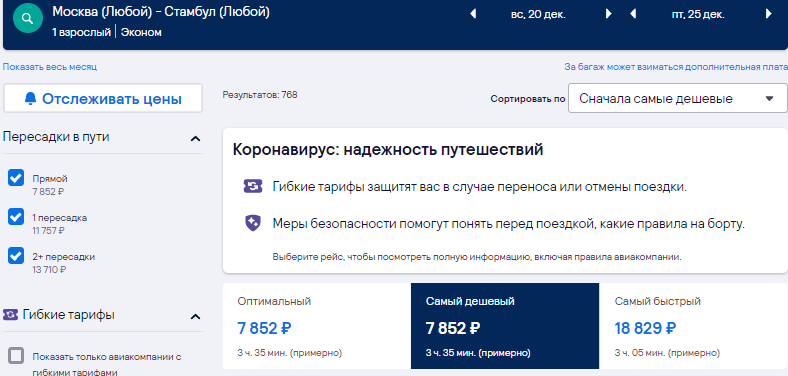Uncheck the Прямой flights checkbox
788x376 pixels.
pos(16,178)
